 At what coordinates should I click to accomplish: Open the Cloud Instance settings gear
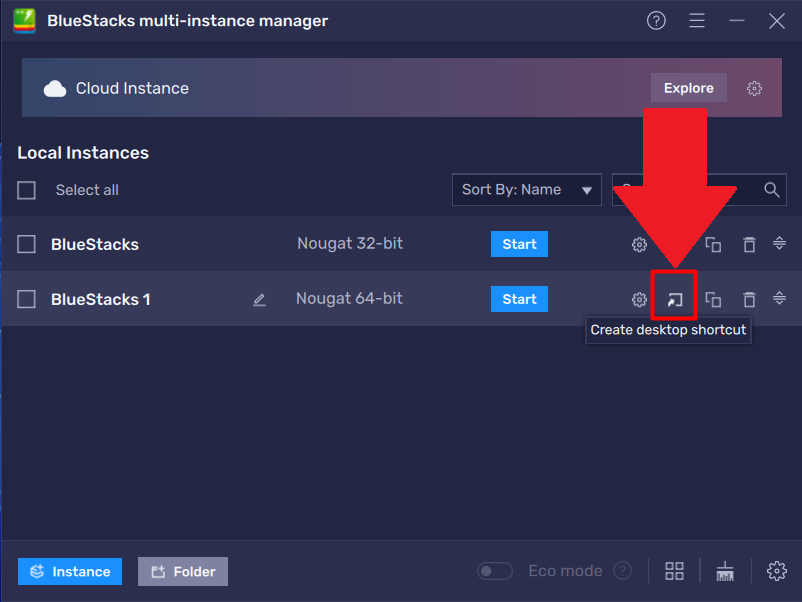[x=754, y=88]
